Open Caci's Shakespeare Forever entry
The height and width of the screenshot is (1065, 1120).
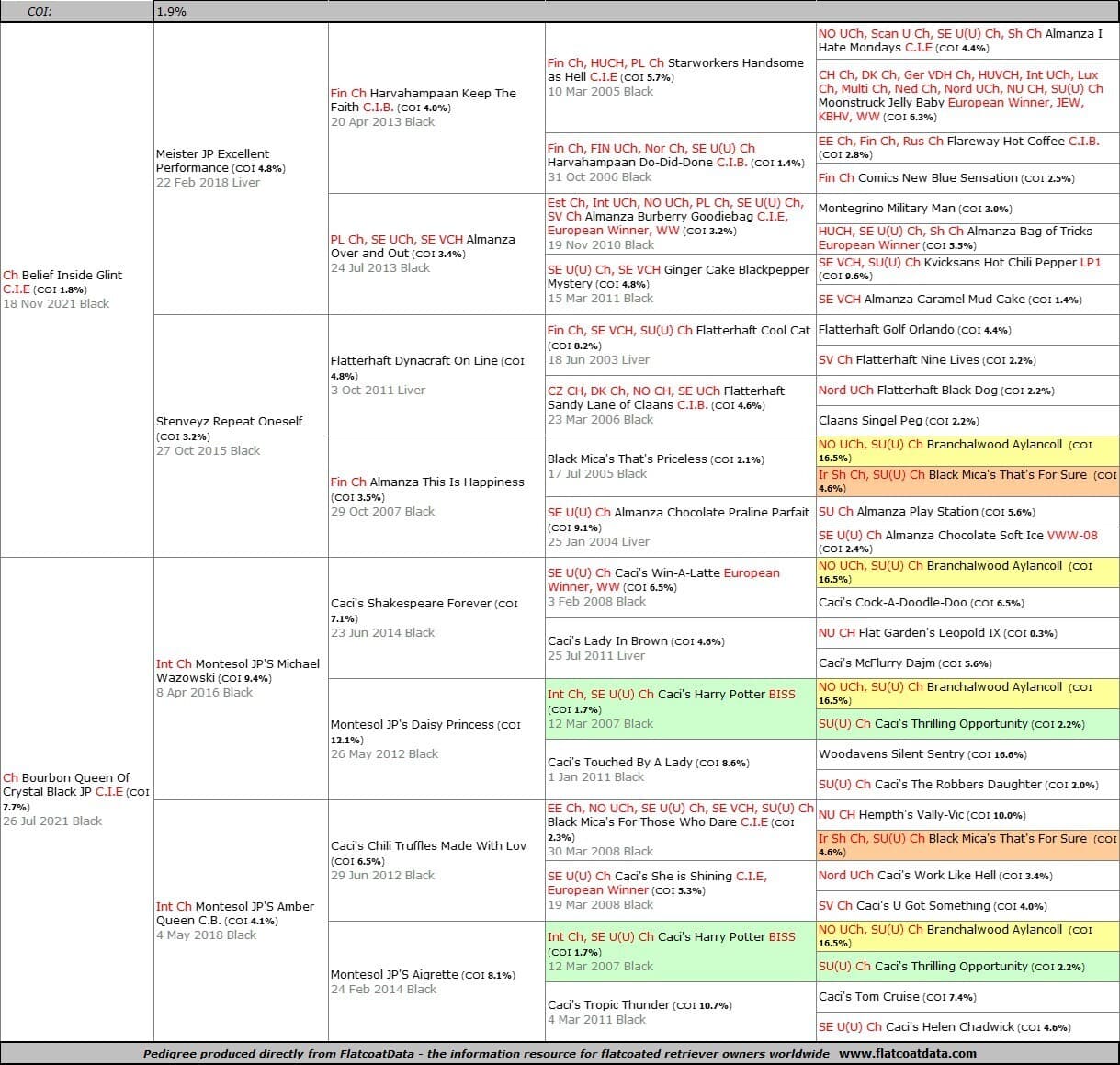[412, 603]
